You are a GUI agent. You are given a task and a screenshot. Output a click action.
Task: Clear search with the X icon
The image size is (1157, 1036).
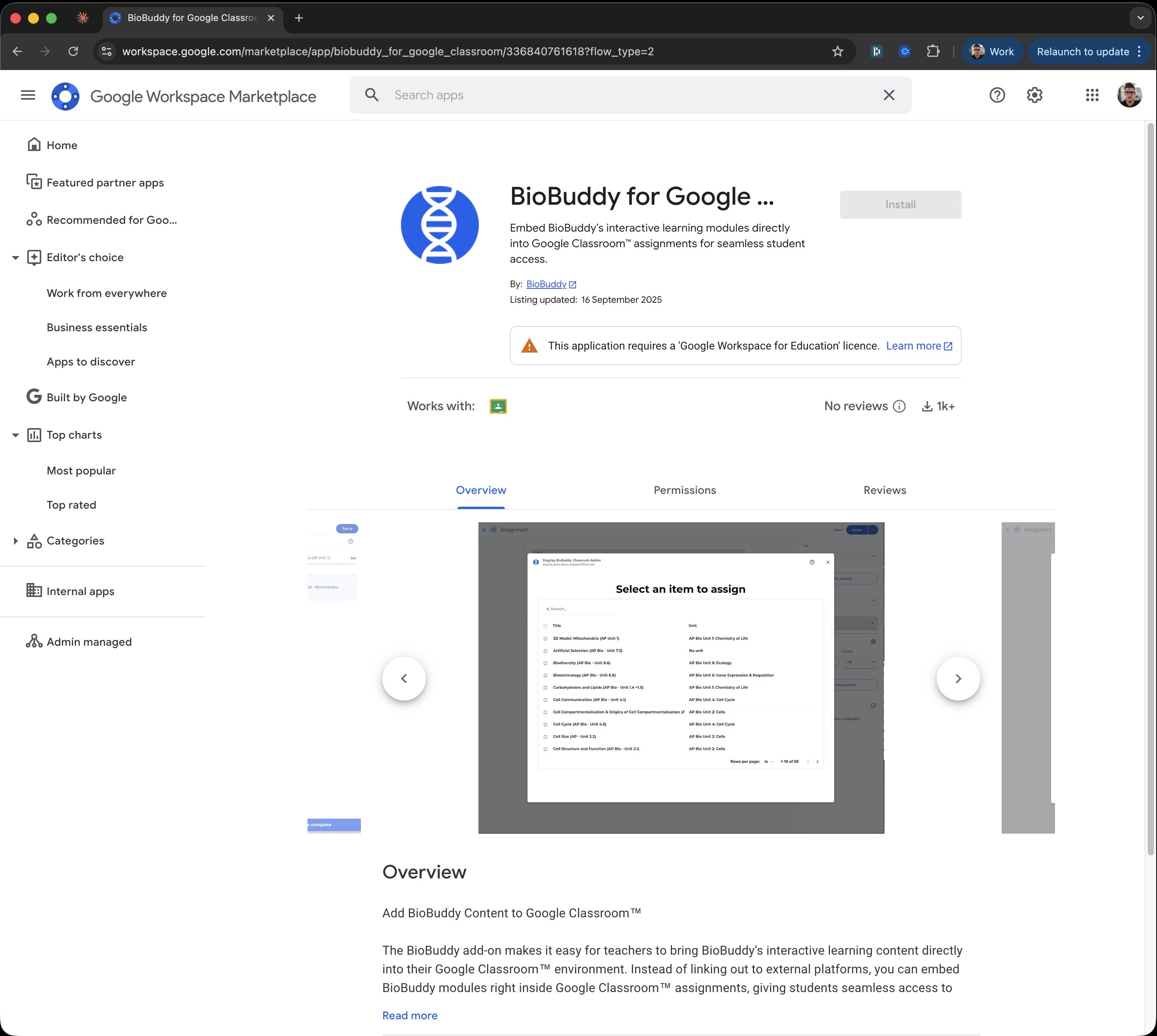(889, 95)
